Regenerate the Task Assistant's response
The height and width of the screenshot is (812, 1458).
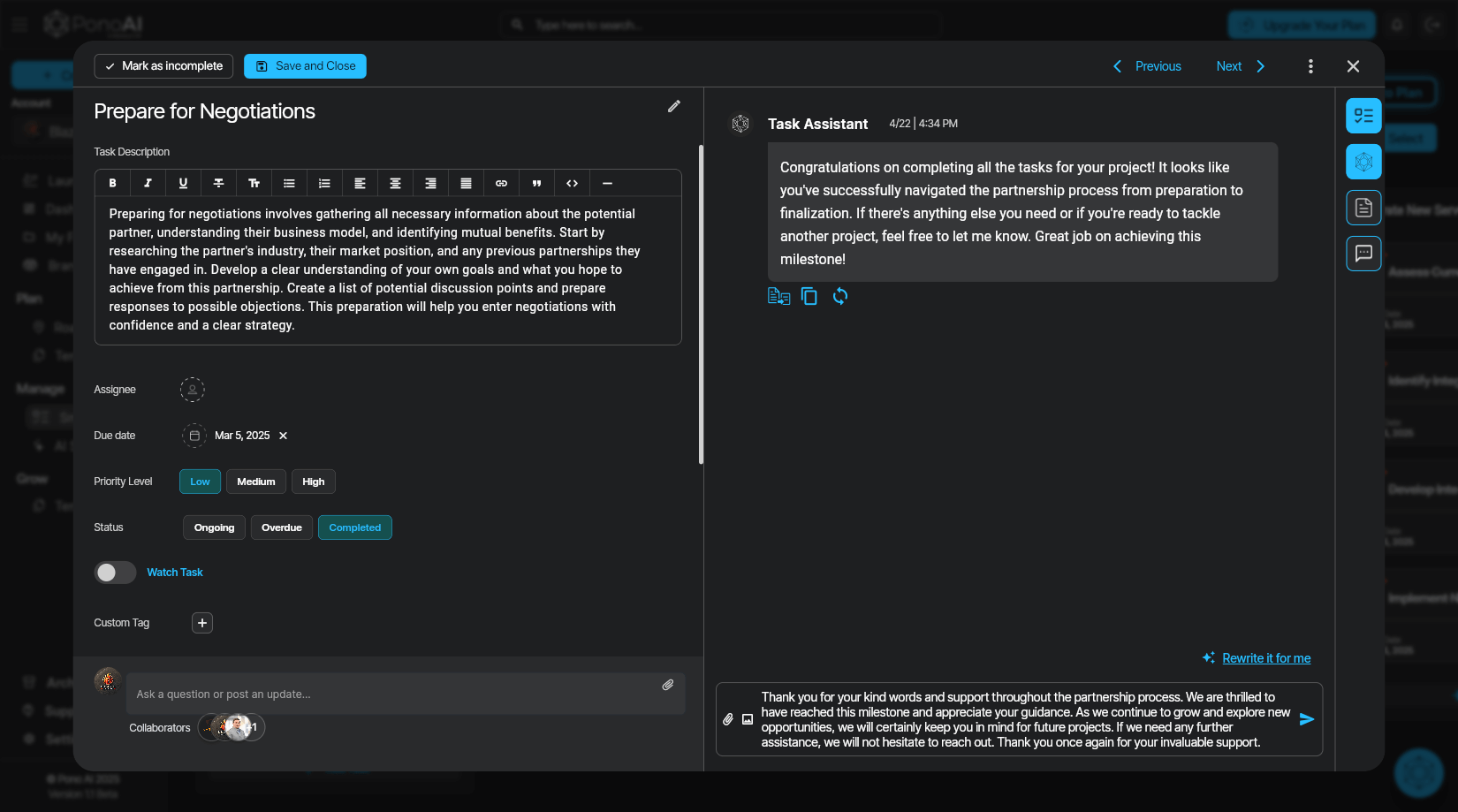(x=839, y=296)
